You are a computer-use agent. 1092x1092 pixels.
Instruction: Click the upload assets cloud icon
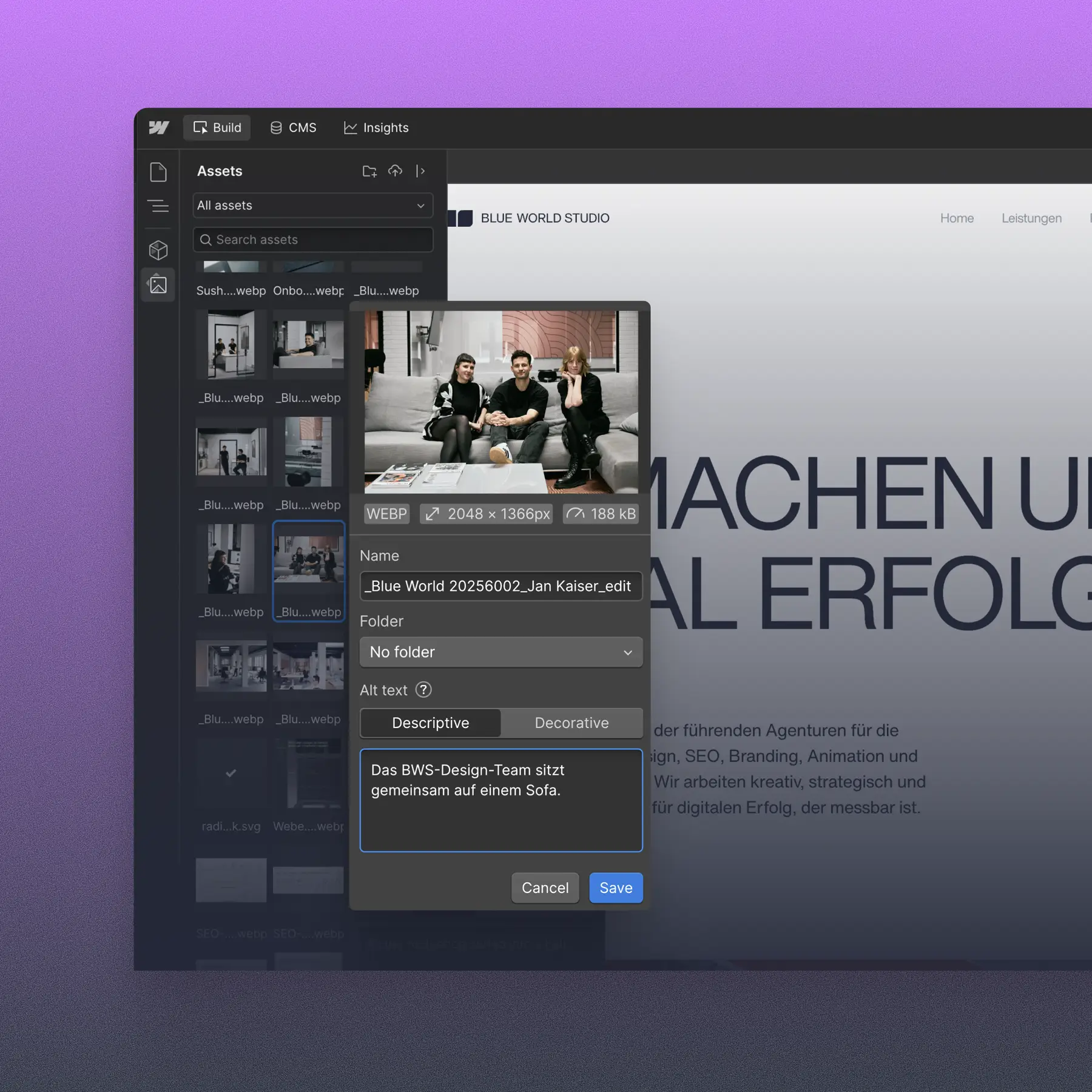[395, 171]
